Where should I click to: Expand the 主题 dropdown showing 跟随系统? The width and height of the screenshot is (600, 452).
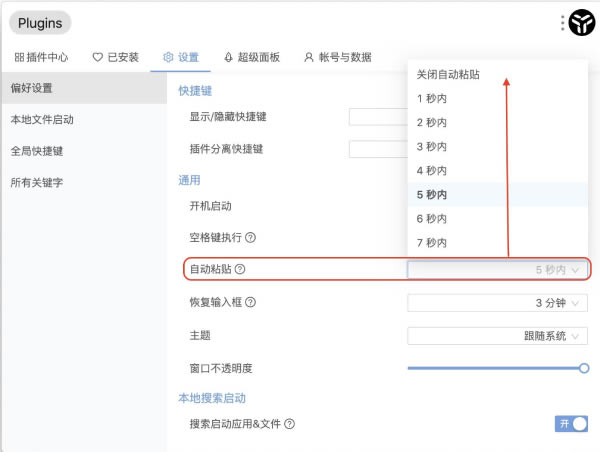(x=497, y=336)
